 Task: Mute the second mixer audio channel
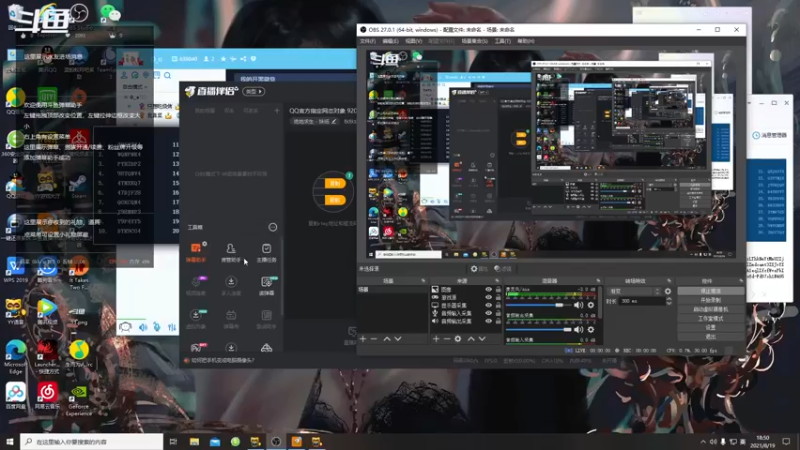(578, 330)
